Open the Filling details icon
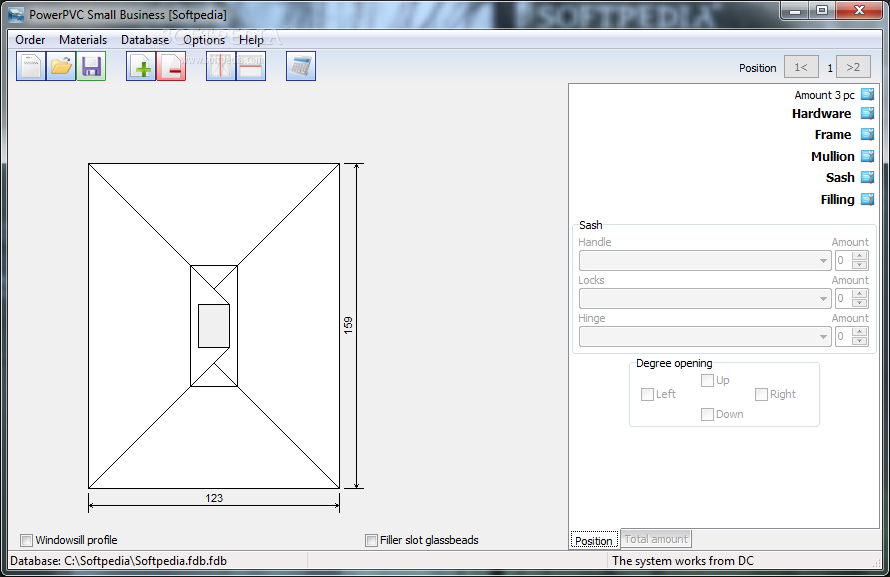Screen dimensions: 890x577 point(867,199)
